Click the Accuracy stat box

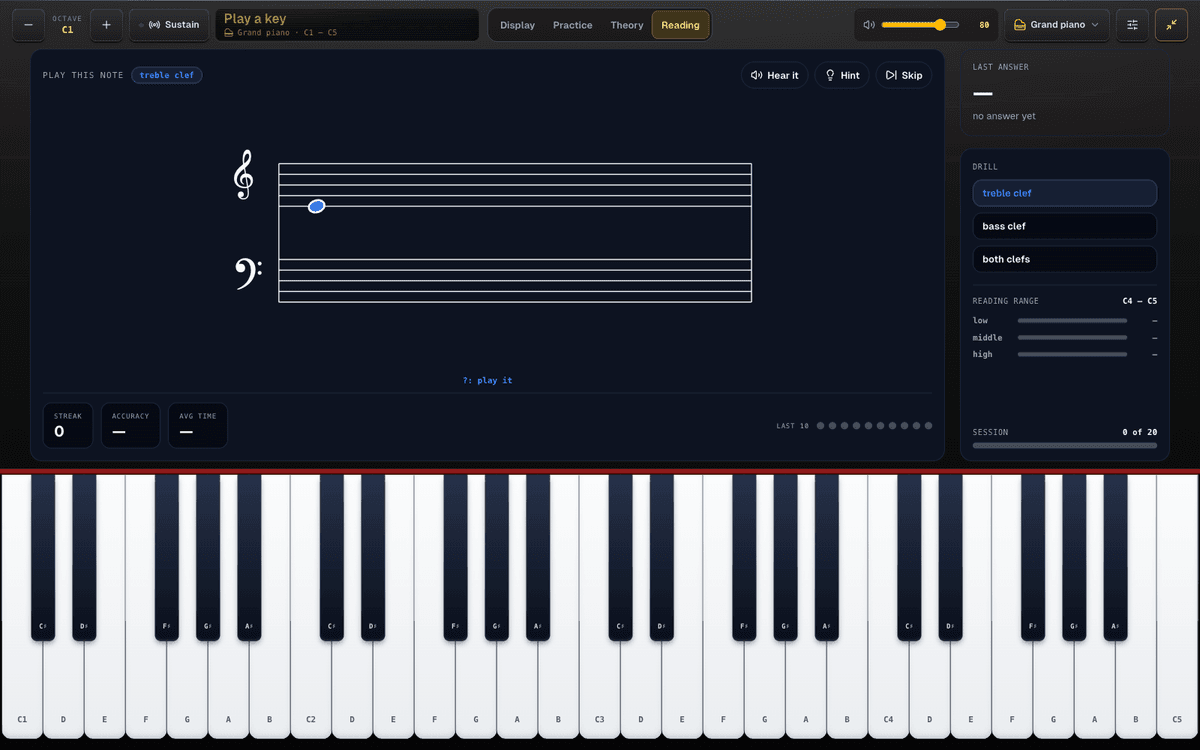click(x=130, y=425)
